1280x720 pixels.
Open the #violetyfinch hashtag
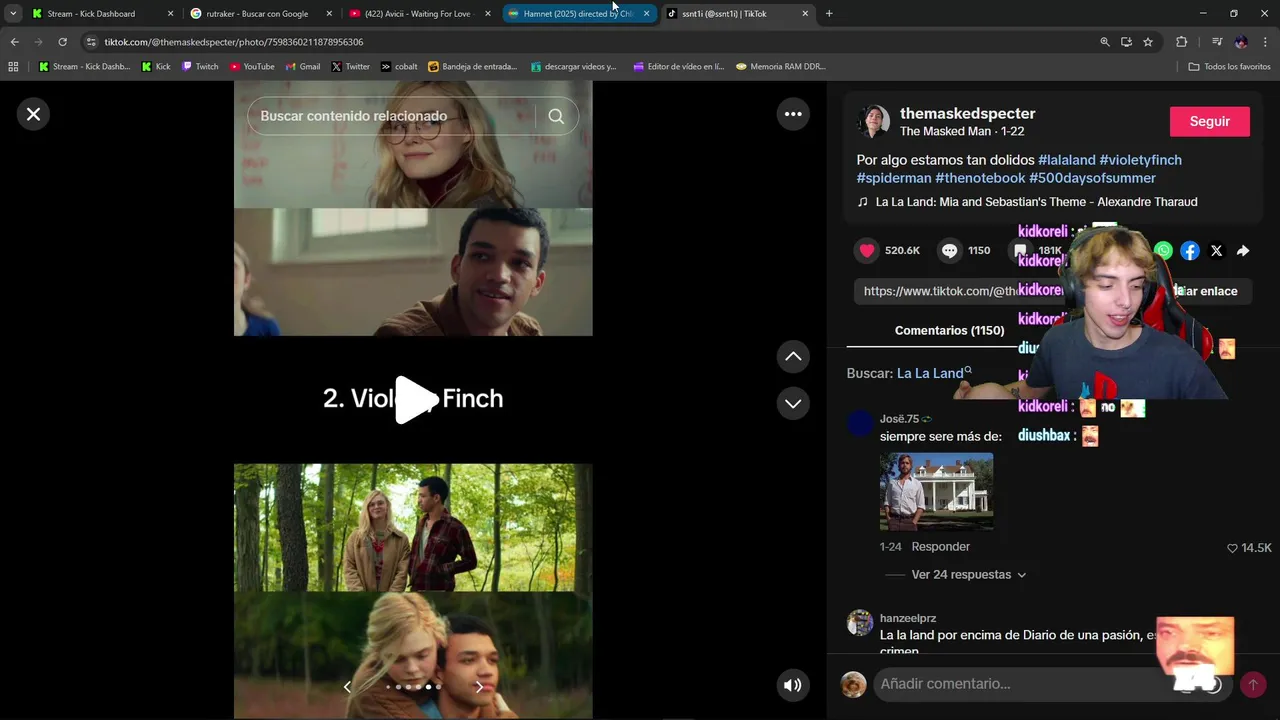(x=1140, y=160)
